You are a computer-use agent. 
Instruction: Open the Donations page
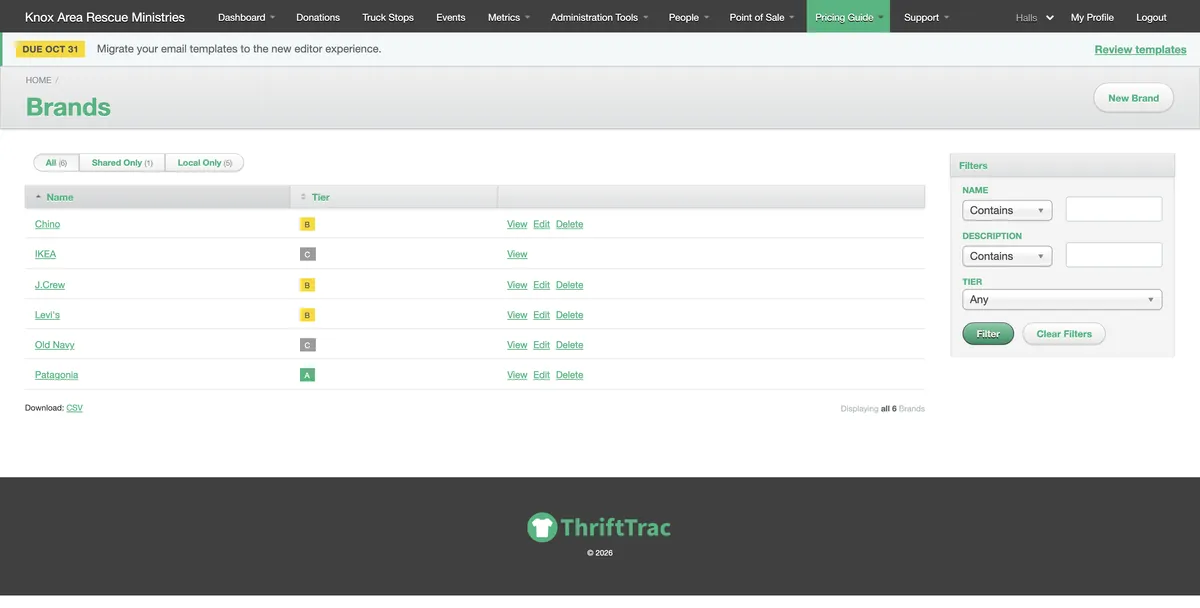click(318, 17)
